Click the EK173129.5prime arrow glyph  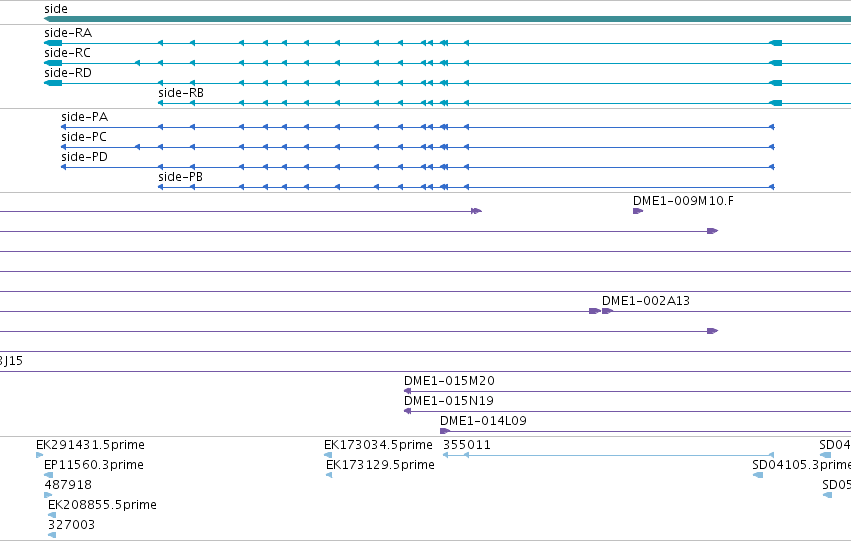point(329,475)
